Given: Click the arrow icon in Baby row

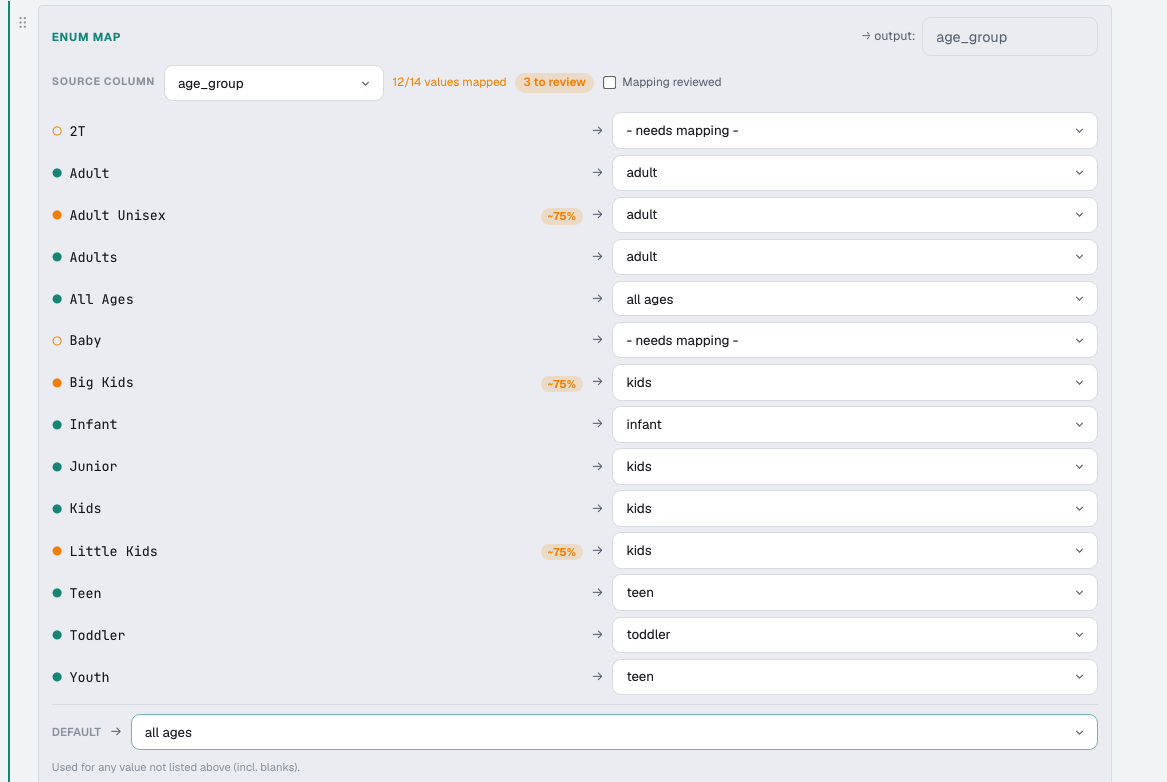Looking at the screenshot, I should tap(597, 340).
